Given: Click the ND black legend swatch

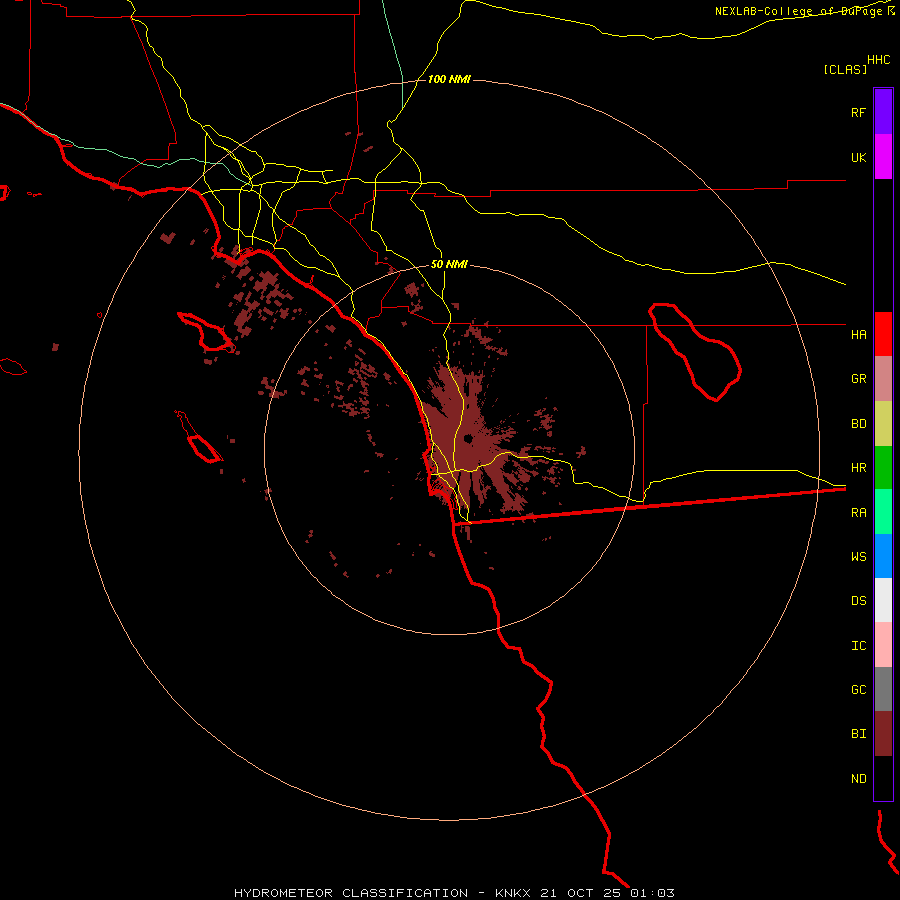Looking at the screenshot, I should [x=883, y=778].
